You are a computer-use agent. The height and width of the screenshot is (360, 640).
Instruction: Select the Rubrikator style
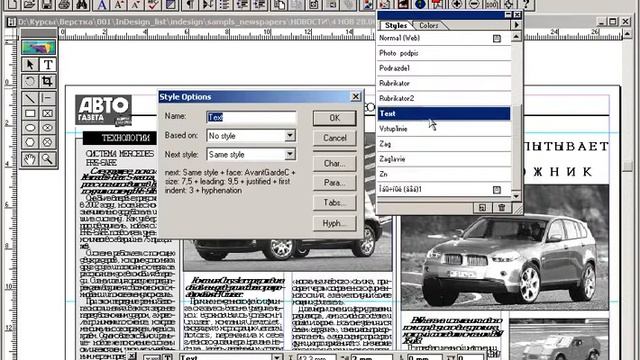coord(444,83)
